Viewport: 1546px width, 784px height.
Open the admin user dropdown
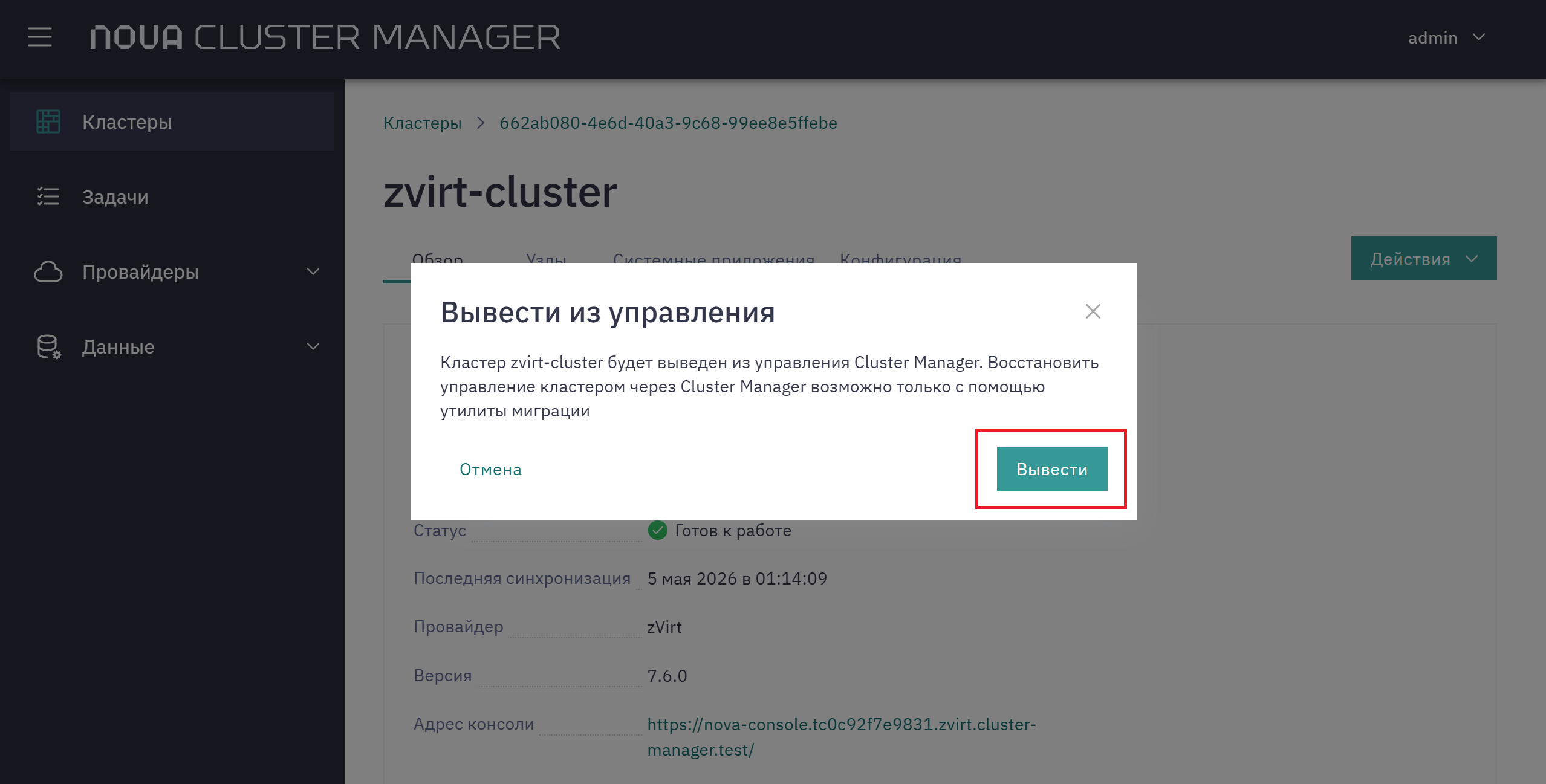(x=1446, y=37)
